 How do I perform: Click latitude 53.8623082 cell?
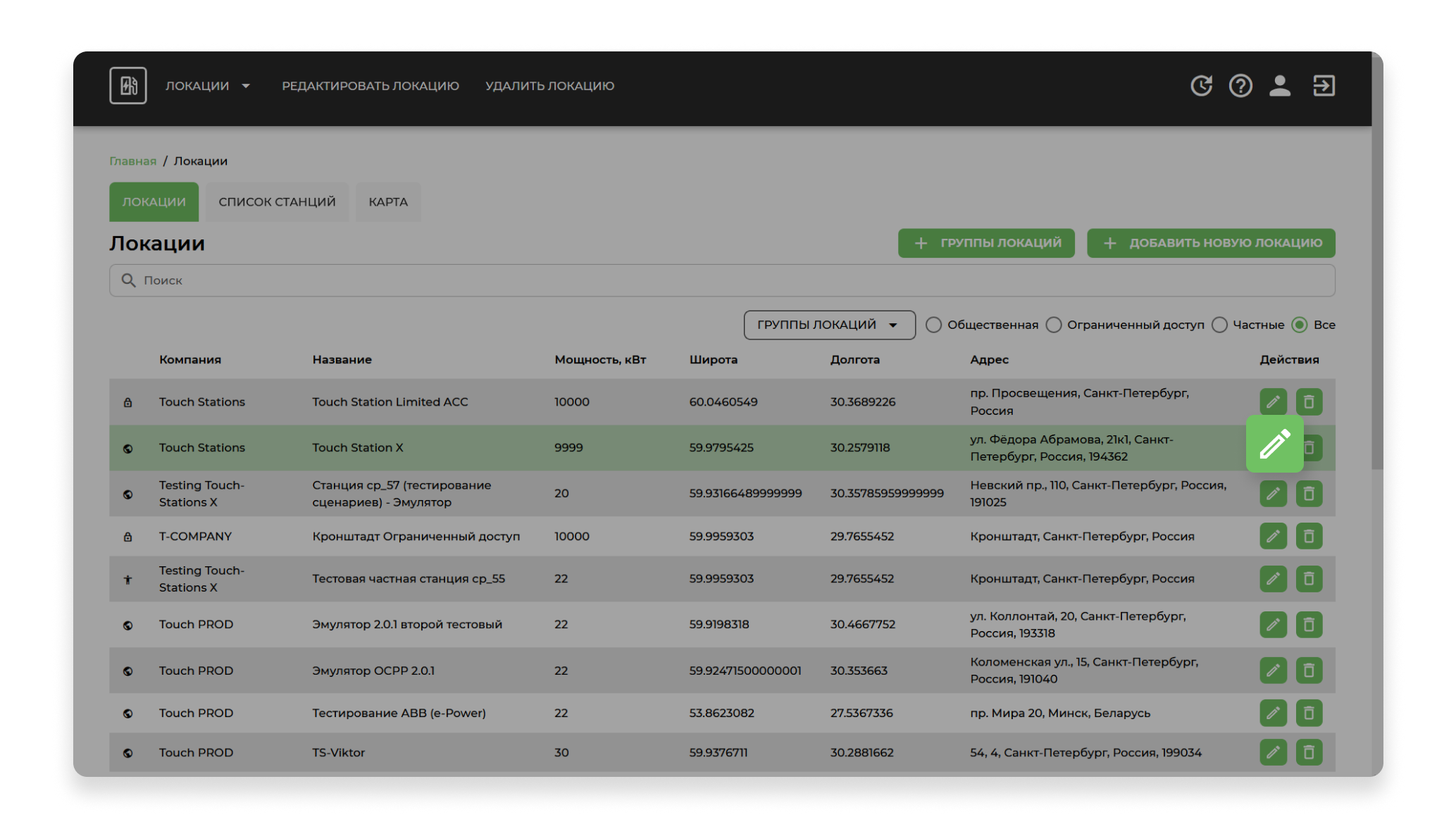721,713
